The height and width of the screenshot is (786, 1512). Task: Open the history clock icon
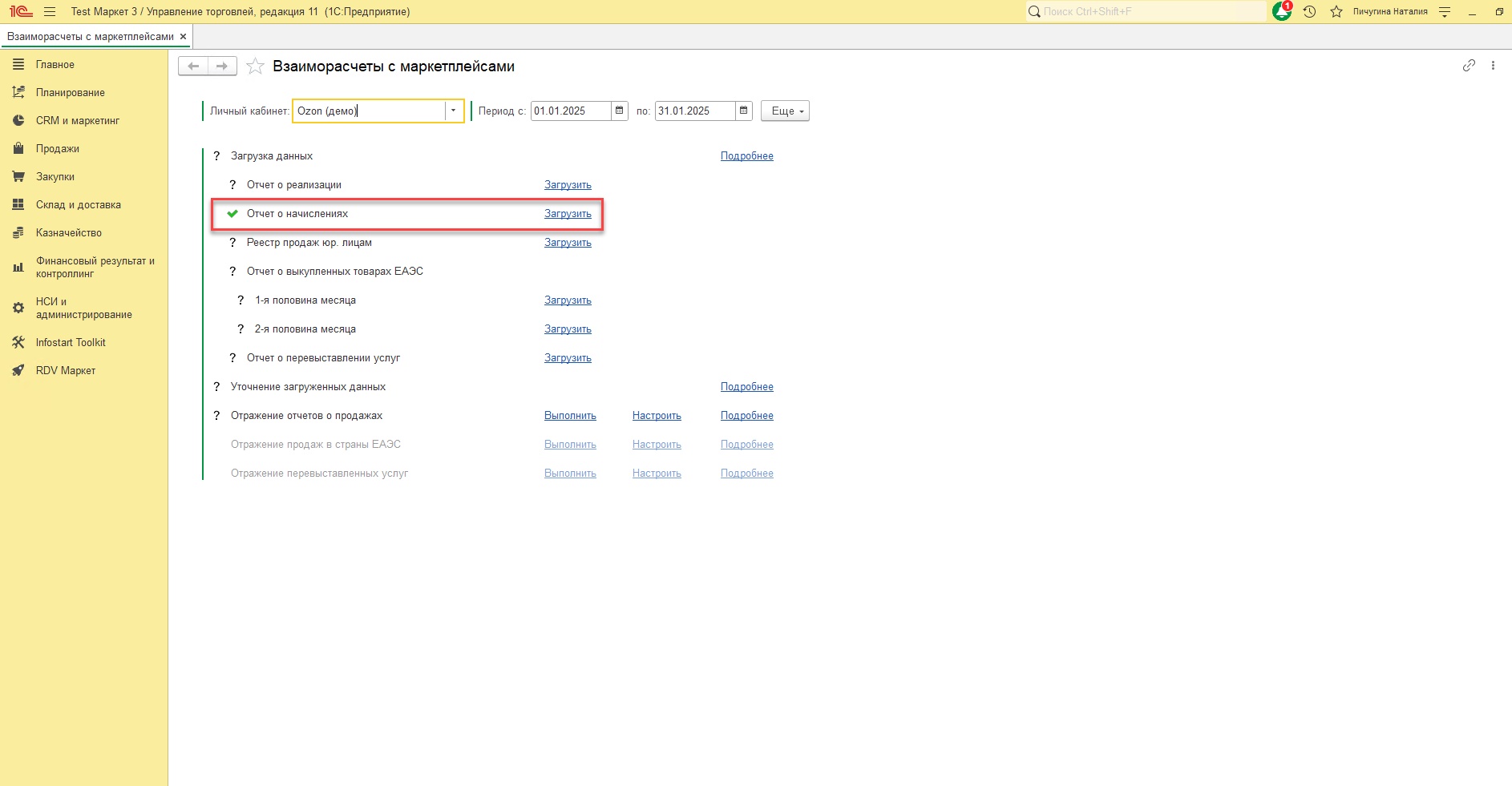click(1309, 12)
